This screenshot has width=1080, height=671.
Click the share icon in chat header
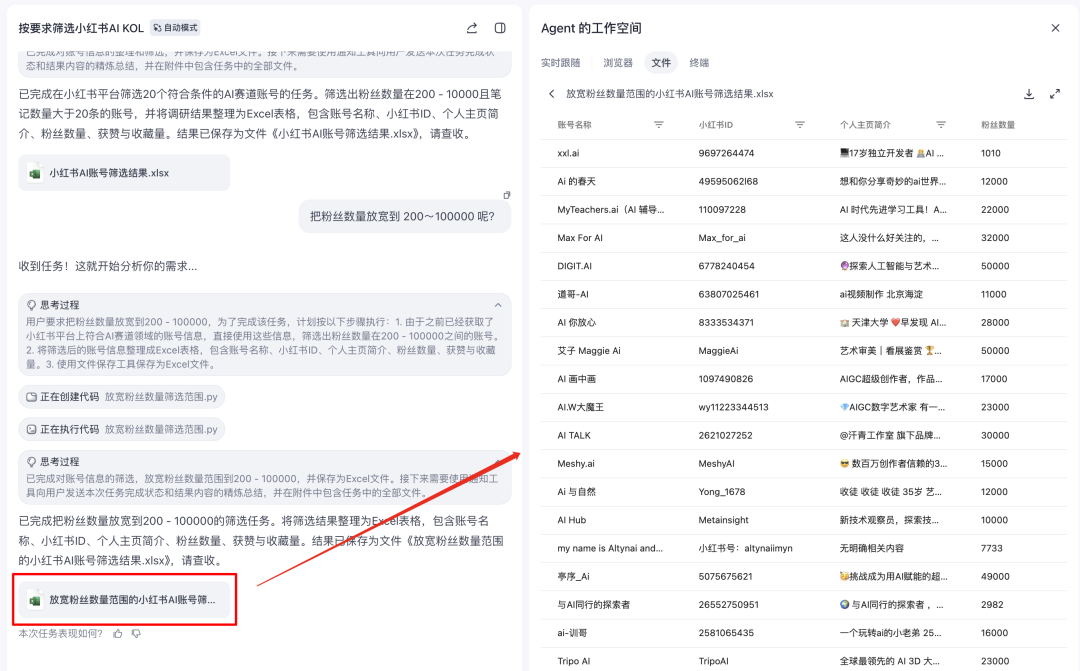(x=472, y=28)
